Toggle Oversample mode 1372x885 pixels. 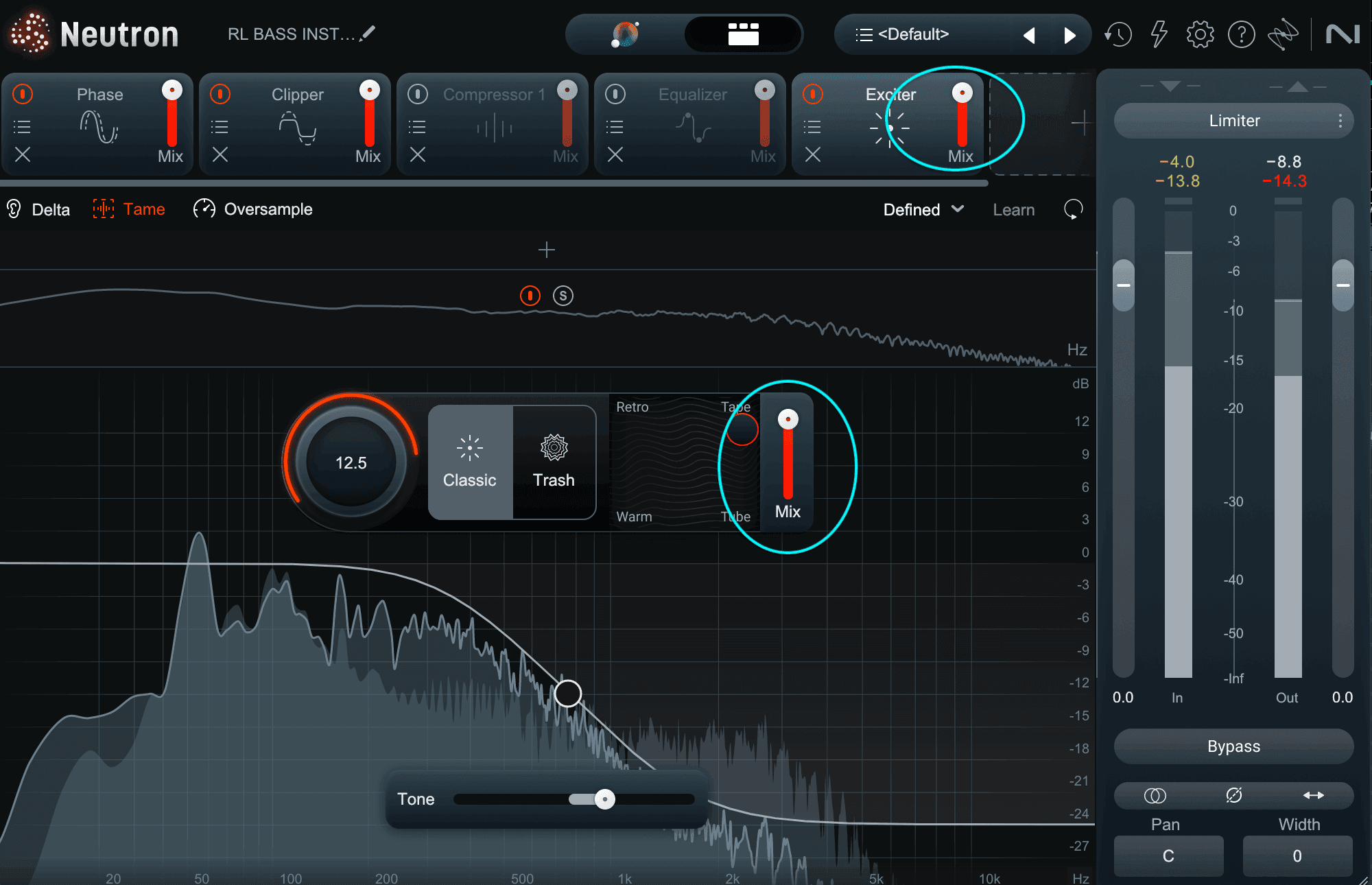coord(252,209)
